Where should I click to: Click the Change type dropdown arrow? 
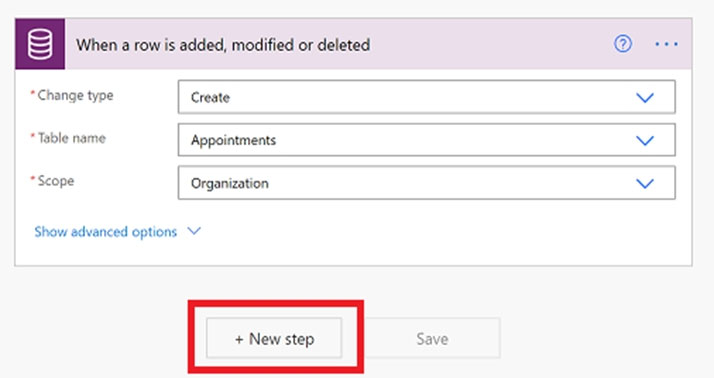(645, 97)
